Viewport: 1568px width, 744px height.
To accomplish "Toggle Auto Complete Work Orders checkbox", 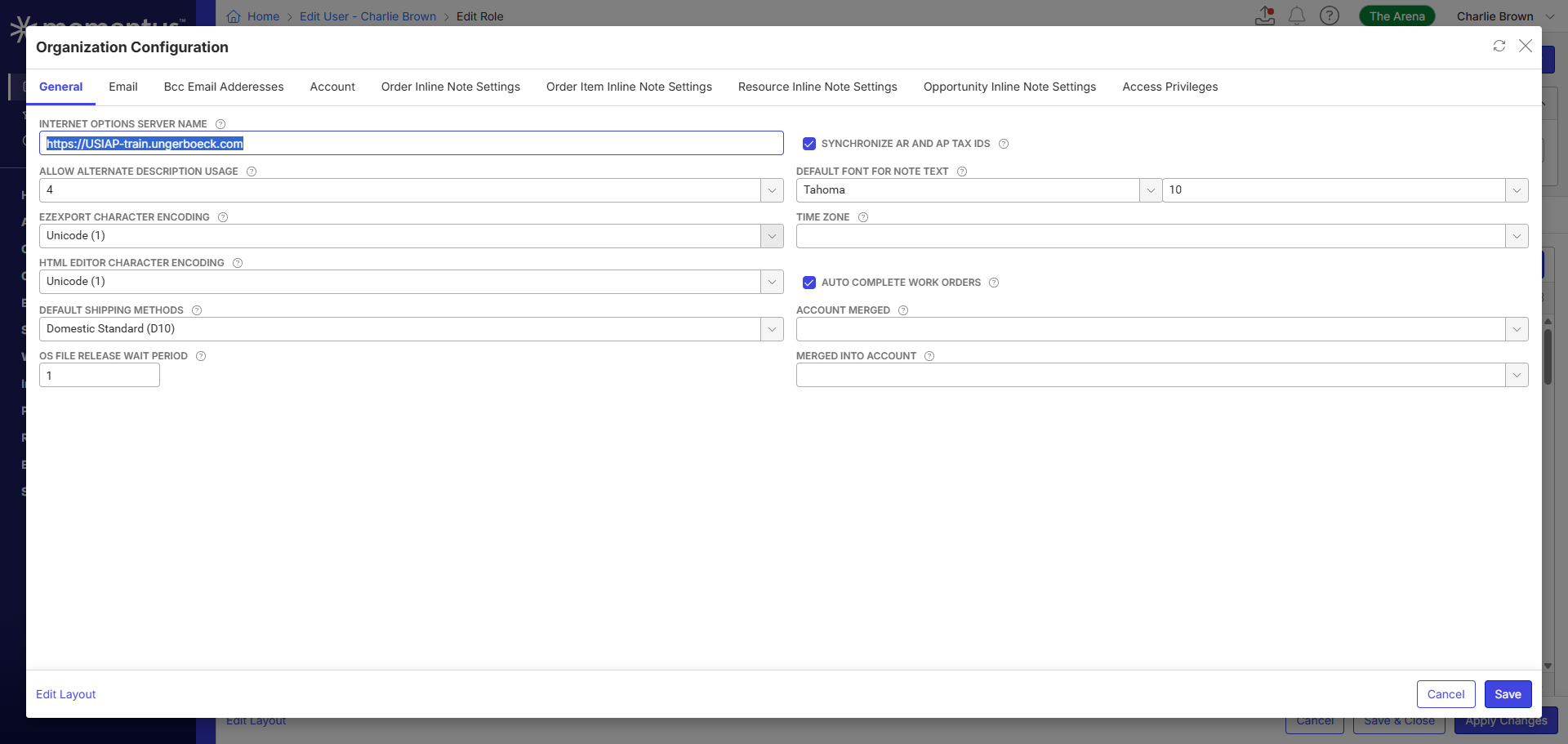I will (x=809, y=283).
